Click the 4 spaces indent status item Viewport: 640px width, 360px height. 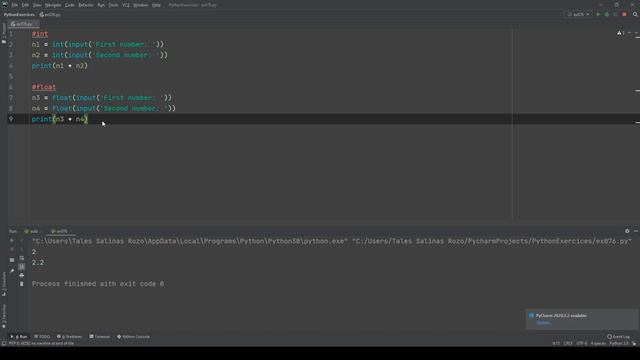(x=598, y=343)
